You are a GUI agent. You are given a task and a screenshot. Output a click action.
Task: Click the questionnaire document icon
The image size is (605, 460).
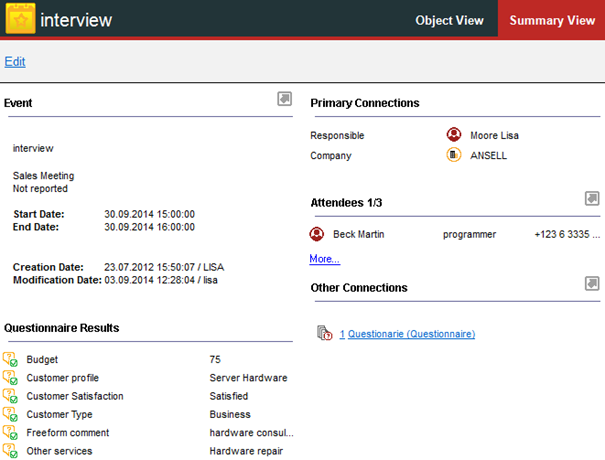point(324,333)
